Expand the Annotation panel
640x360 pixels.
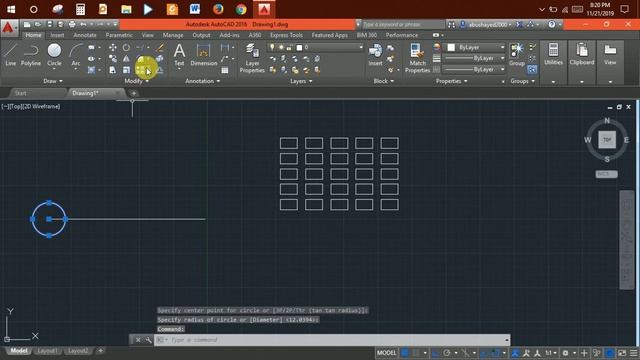[203, 81]
